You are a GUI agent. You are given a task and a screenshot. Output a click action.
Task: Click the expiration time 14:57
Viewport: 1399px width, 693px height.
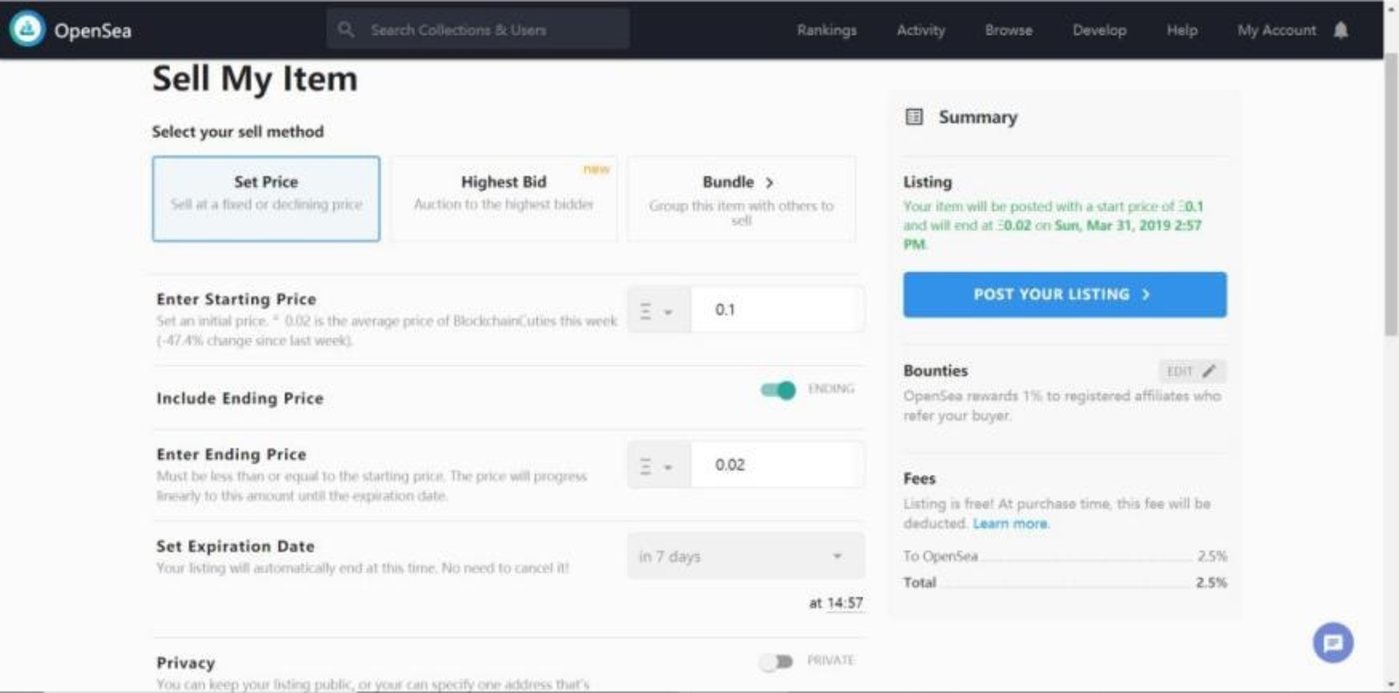tap(845, 603)
